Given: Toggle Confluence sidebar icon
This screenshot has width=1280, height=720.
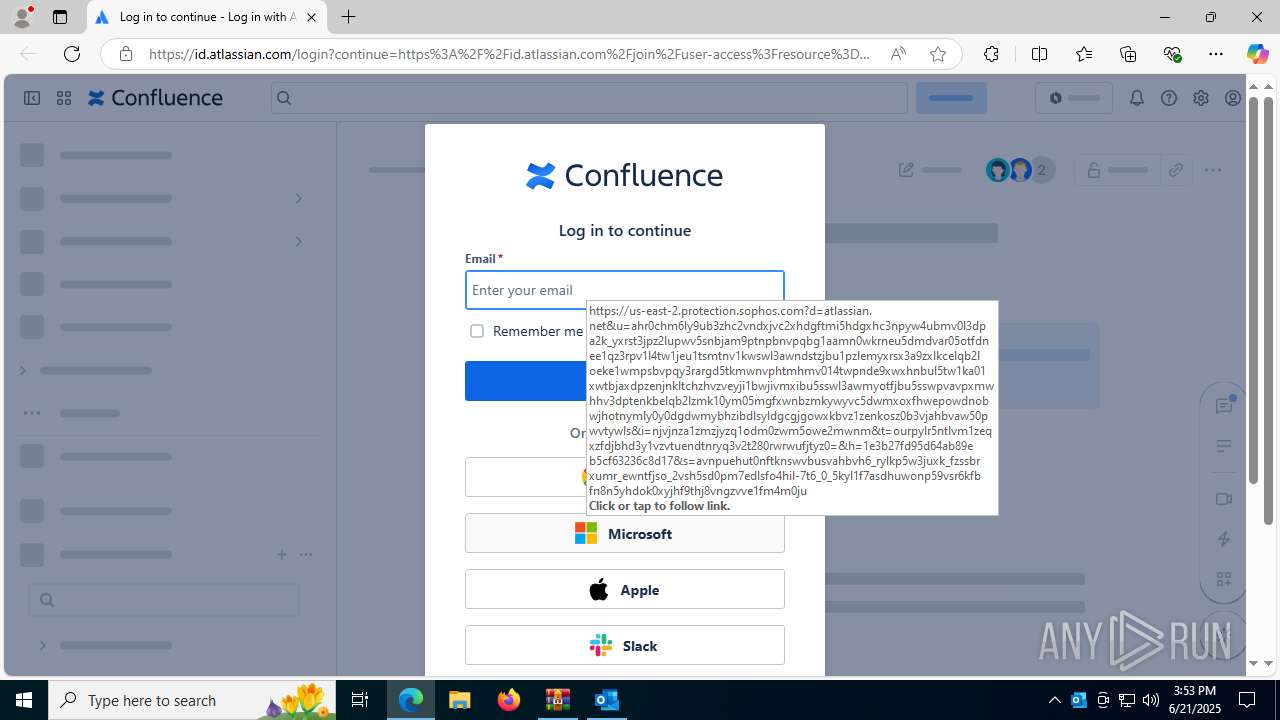Looking at the screenshot, I should coord(32,98).
